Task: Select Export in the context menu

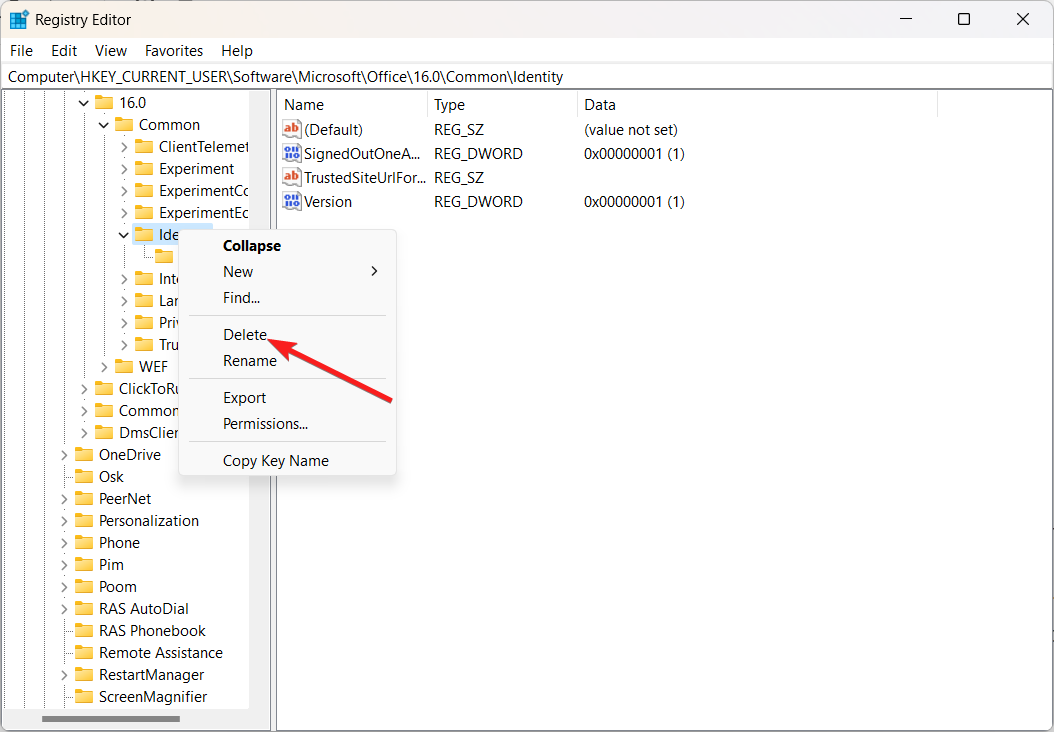Action: (288, 398)
